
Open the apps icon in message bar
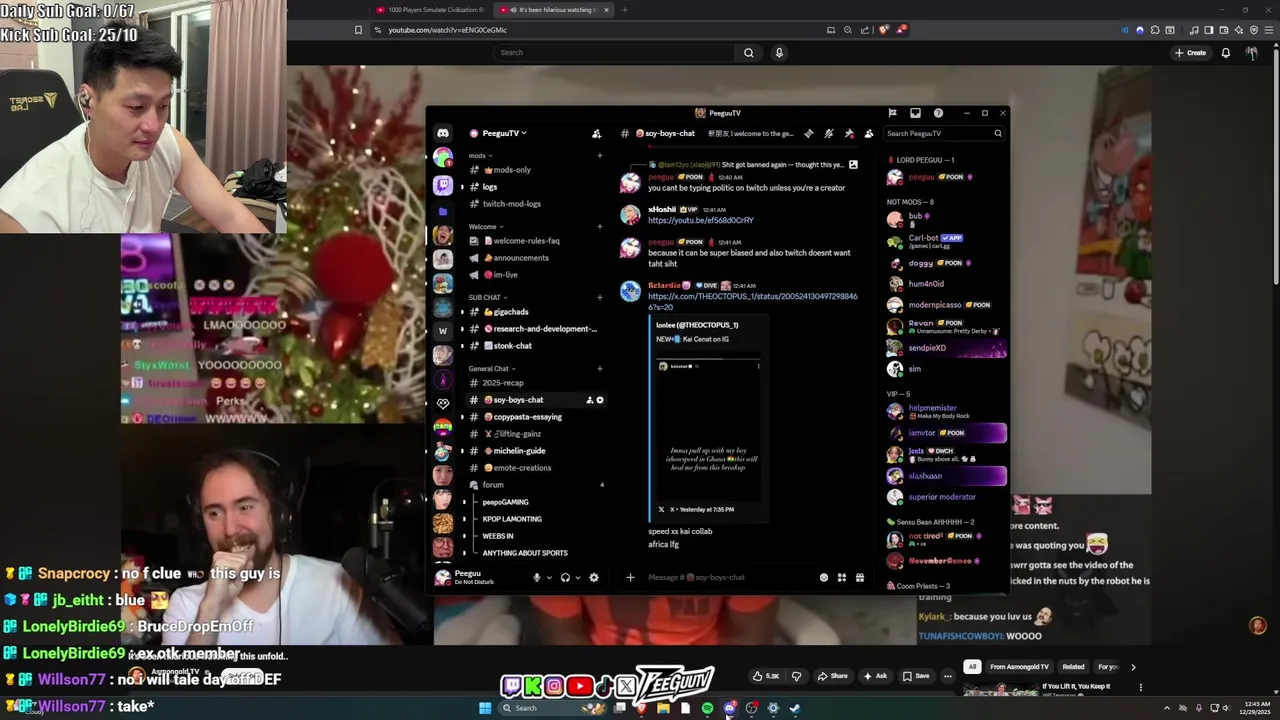click(842, 577)
